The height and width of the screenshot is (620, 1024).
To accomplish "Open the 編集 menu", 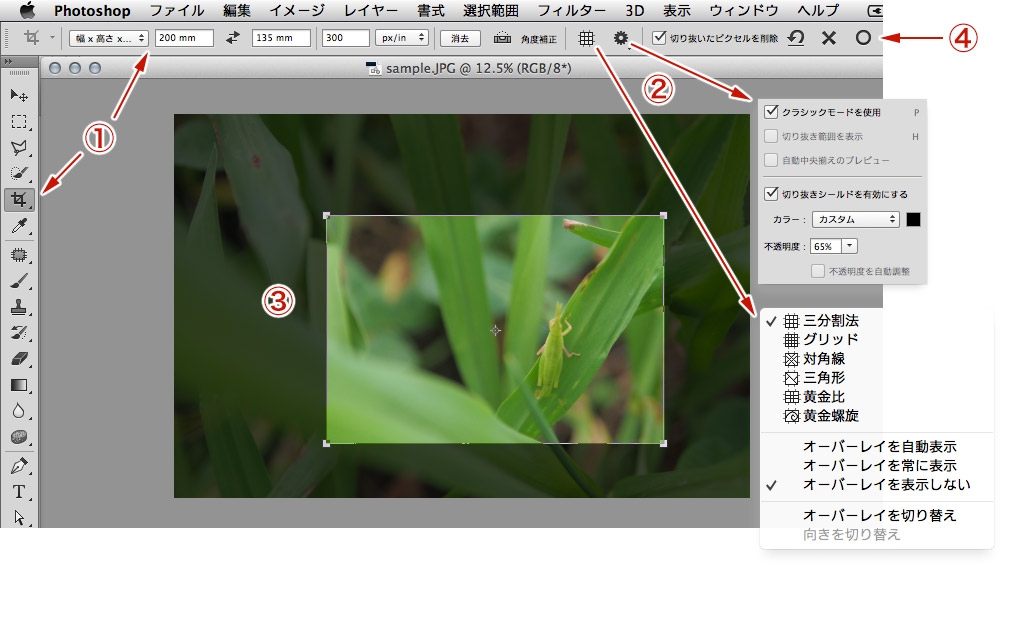I will point(236,10).
